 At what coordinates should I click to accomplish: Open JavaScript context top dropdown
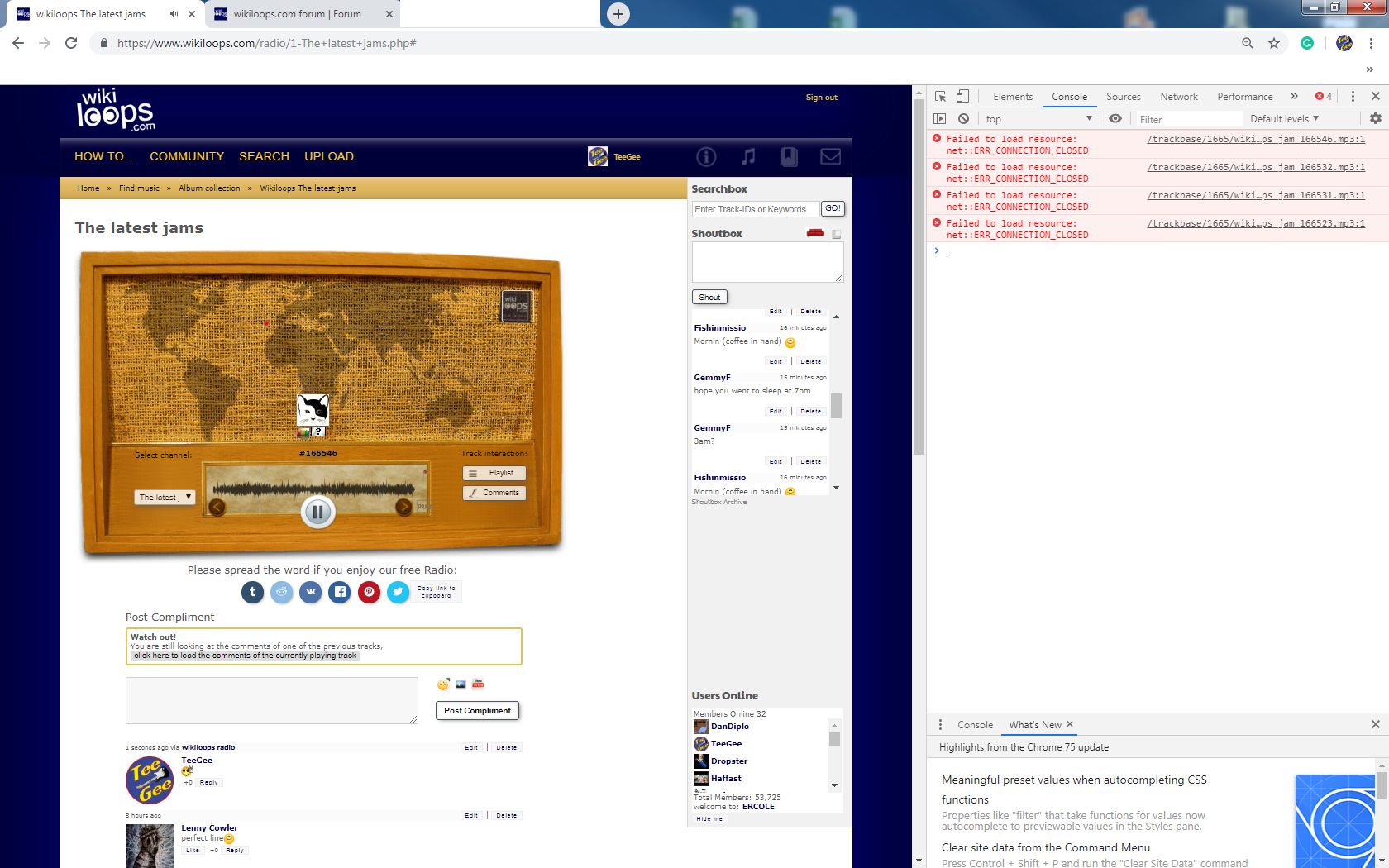click(x=1038, y=119)
